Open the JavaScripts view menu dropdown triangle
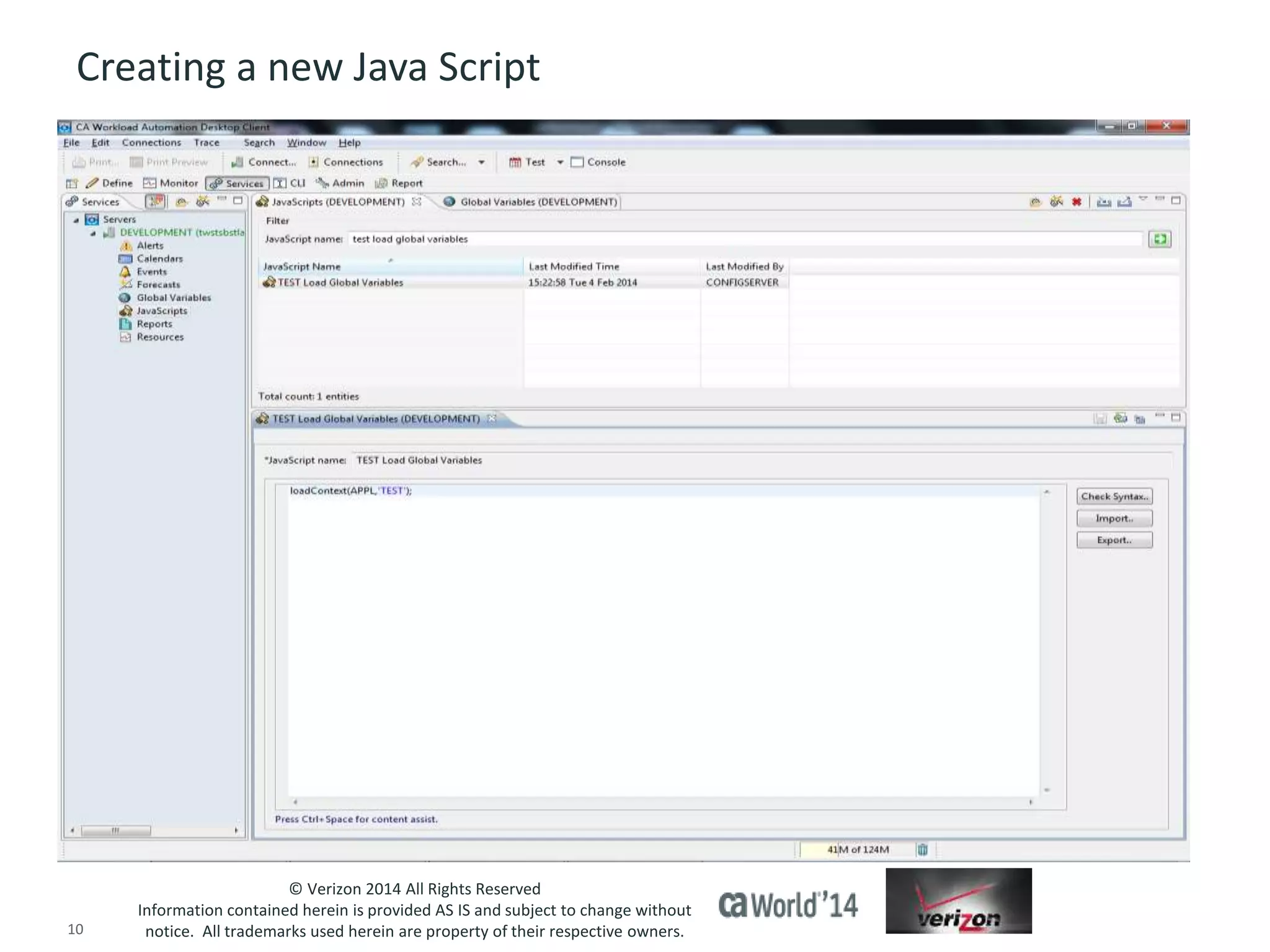This screenshot has width=1270, height=952. [x=1143, y=199]
